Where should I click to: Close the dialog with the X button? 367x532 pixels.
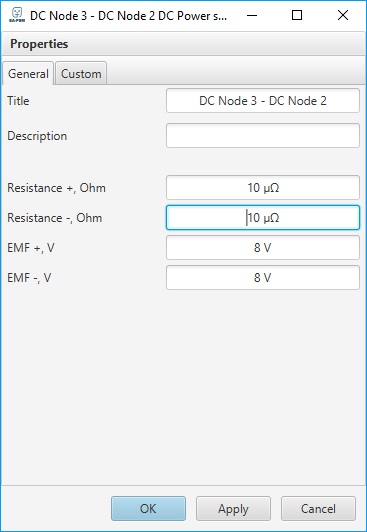pyautogui.click(x=343, y=15)
